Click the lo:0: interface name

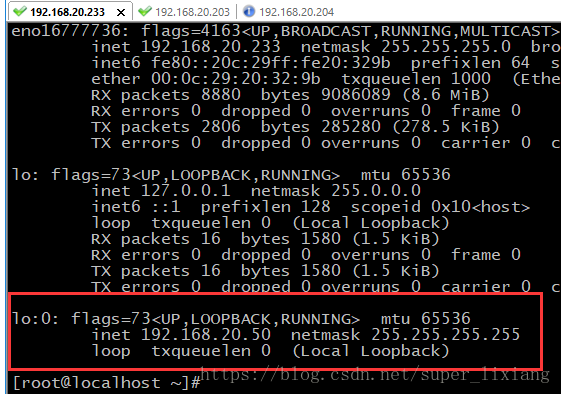(x=35, y=318)
